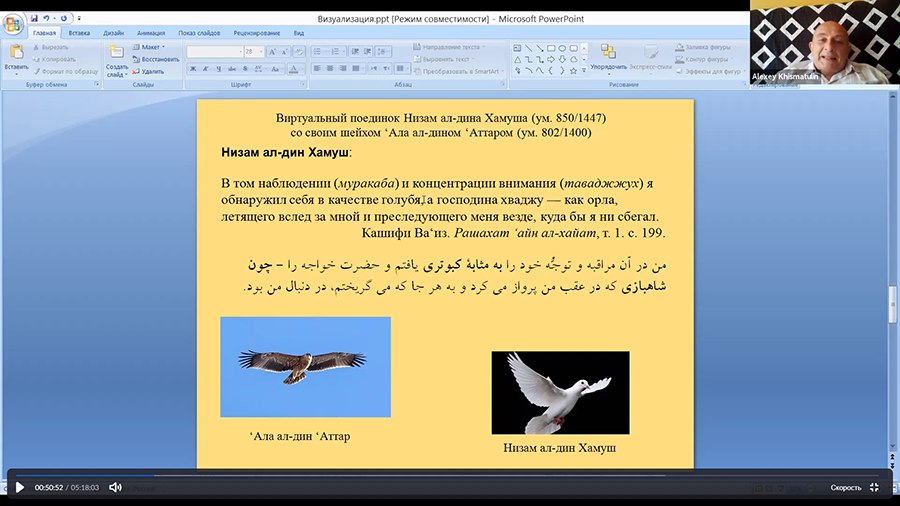Select the oval shape in the gallery
900x506 pixels.
(x=562, y=48)
